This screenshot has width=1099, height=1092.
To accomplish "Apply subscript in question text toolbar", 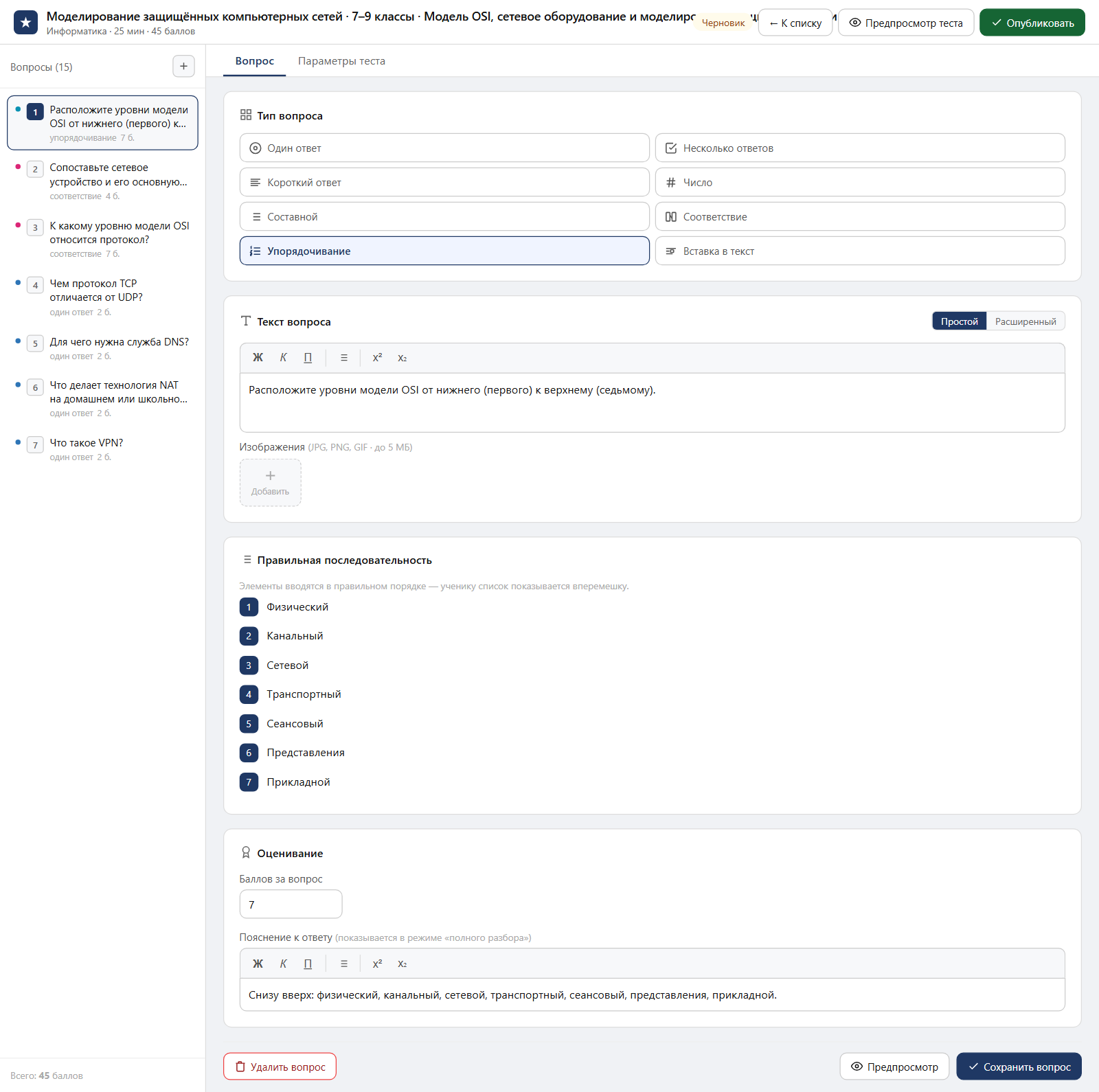I will click(x=403, y=358).
